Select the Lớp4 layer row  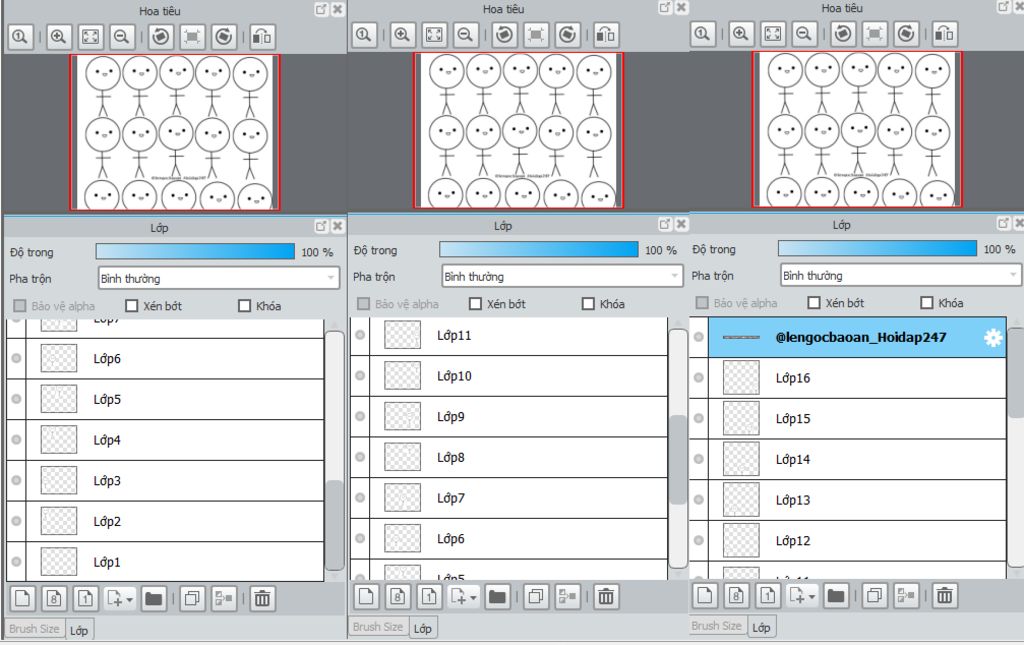[x=165, y=439]
